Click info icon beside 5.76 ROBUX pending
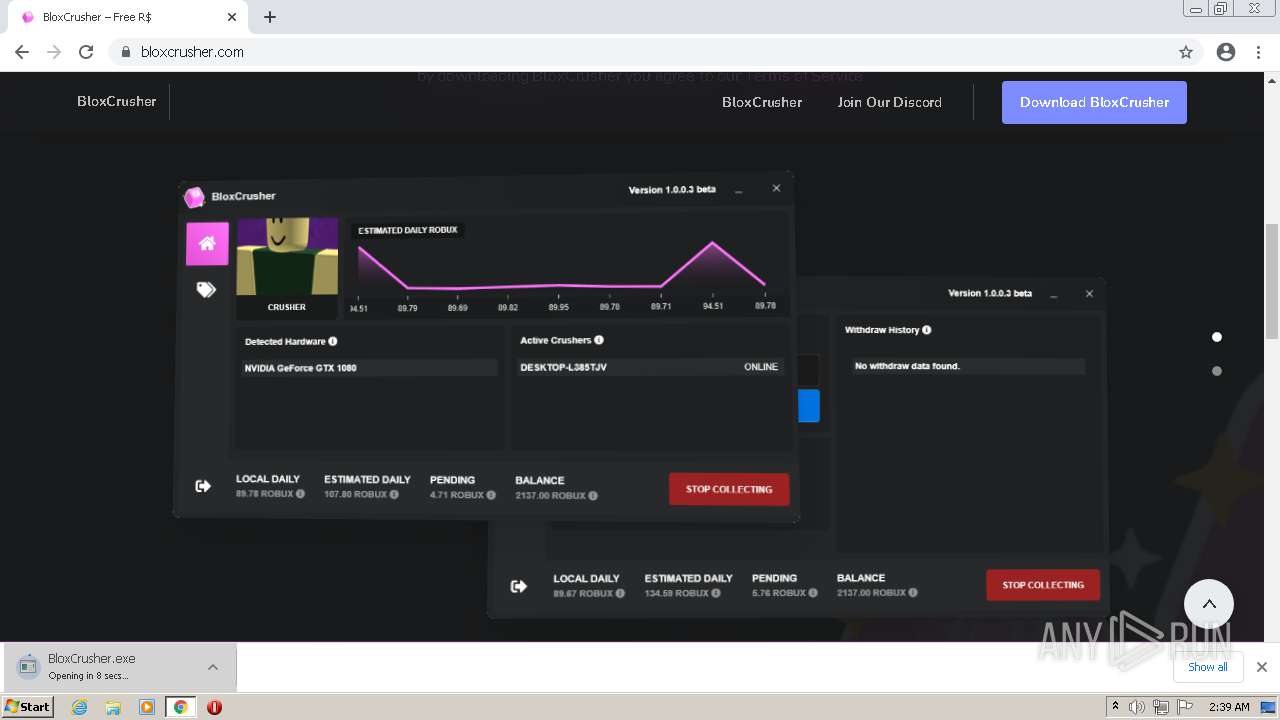This screenshot has height=720, width=1280. click(812, 593)
